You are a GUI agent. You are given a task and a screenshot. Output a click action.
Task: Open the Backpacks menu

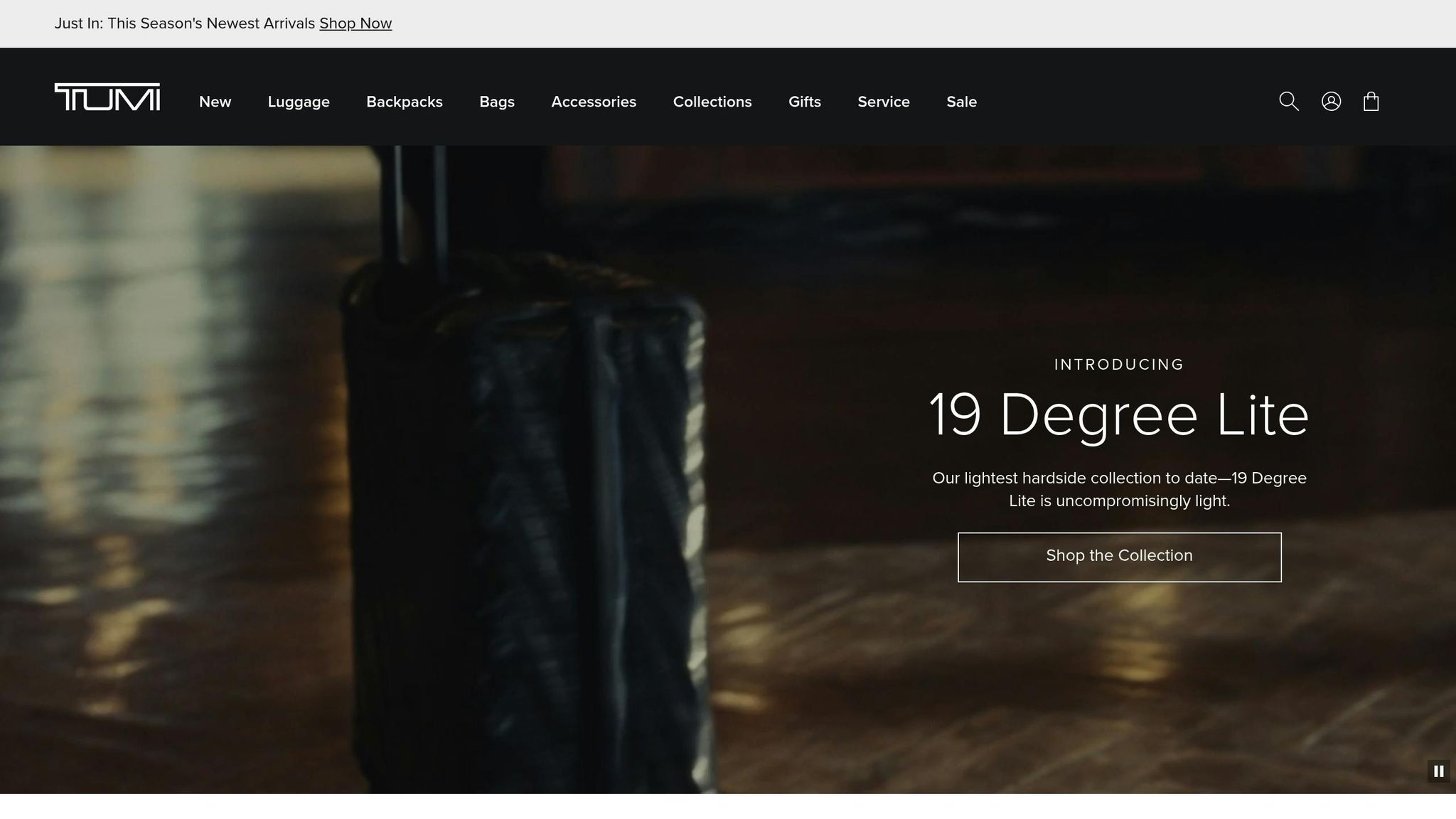(405, 102)
